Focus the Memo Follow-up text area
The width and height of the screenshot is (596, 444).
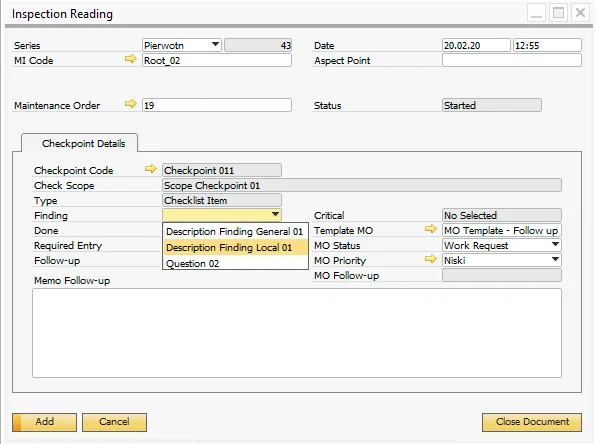pyautogui.click(x=296, y=333)
